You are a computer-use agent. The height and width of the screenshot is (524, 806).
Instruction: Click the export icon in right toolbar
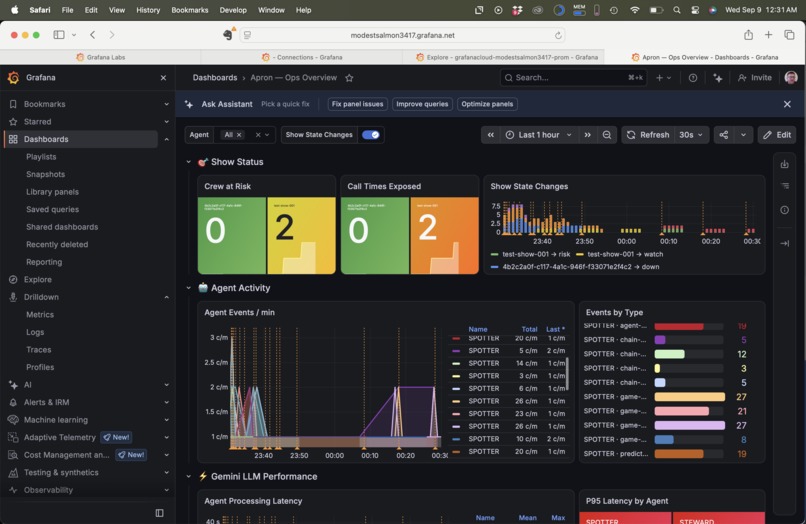click(x=784, y=165)
